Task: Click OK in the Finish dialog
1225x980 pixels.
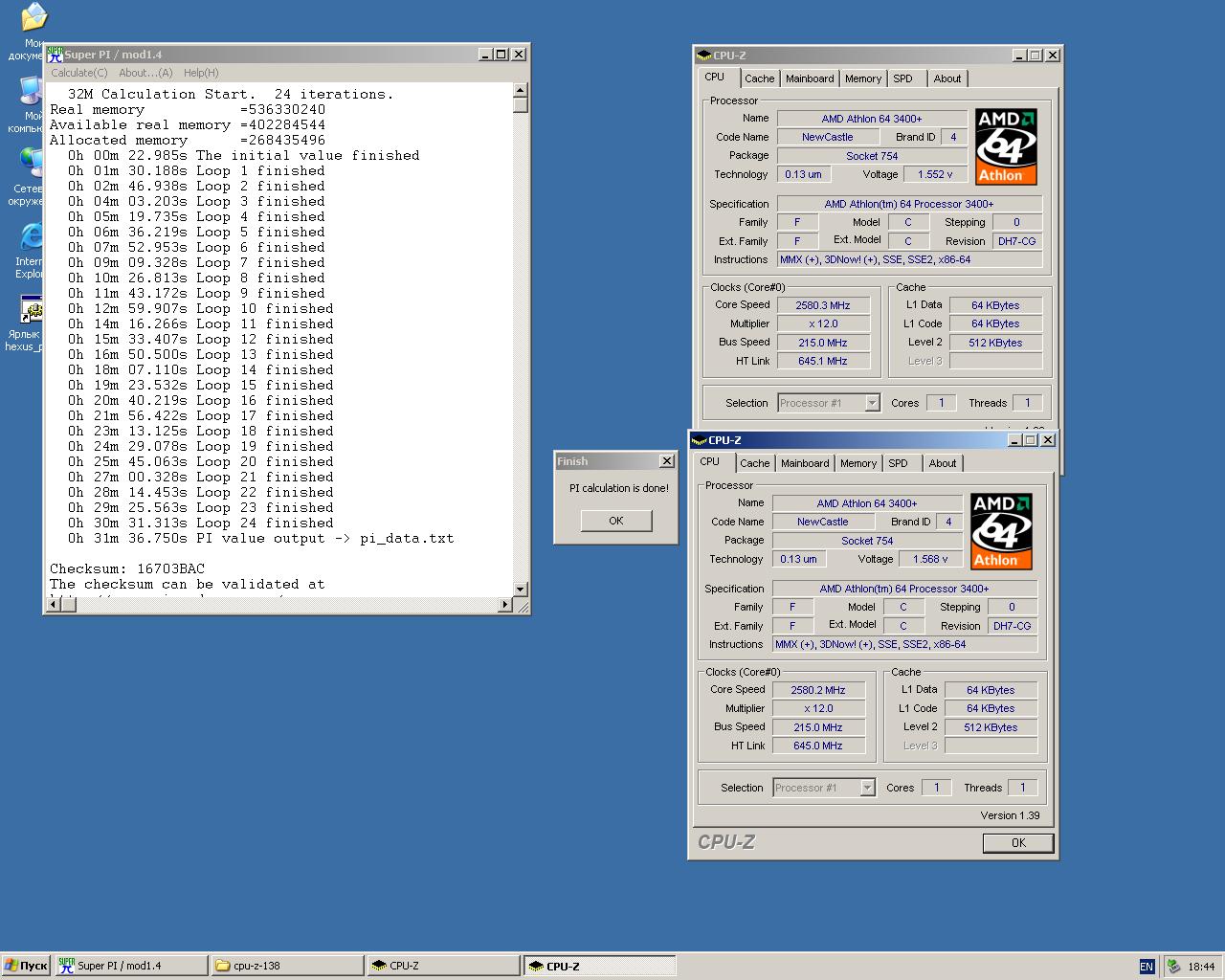Action: point(615,521)
